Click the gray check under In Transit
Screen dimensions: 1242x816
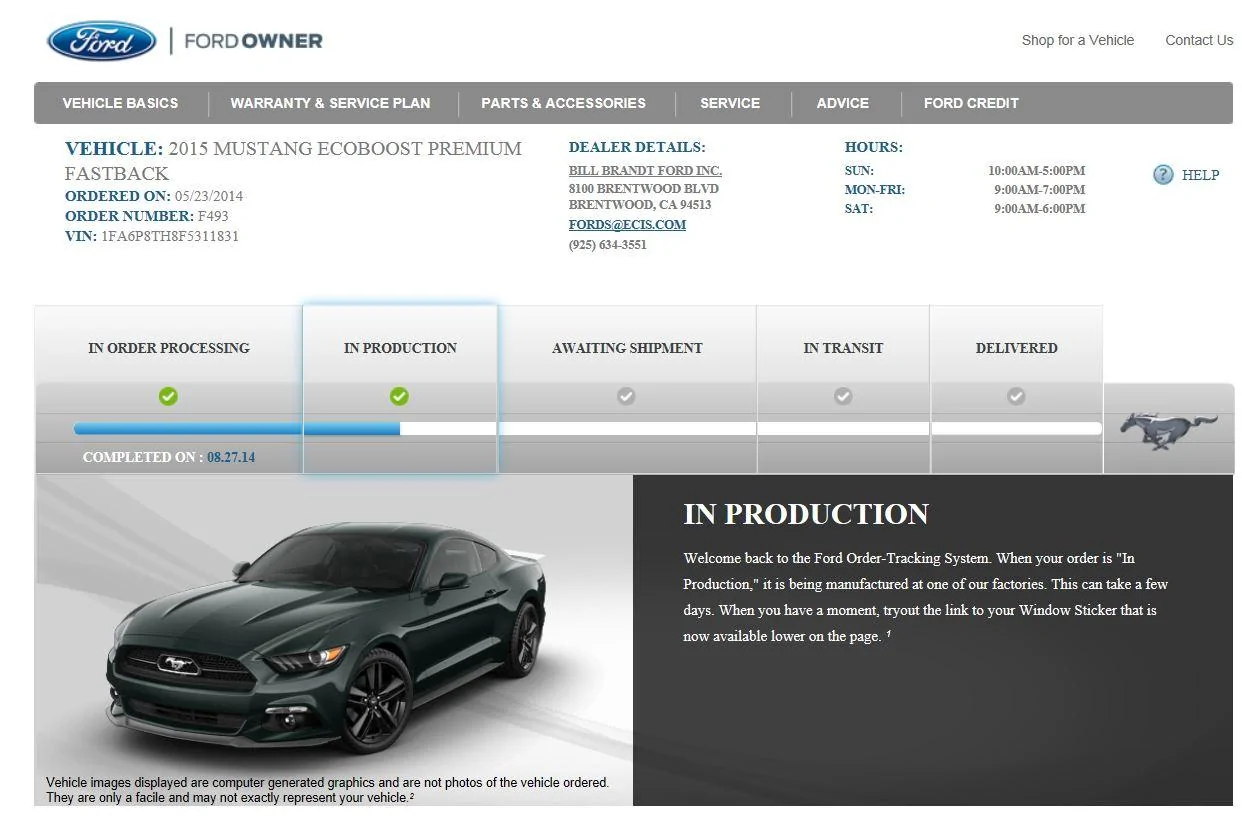(843, 396)
